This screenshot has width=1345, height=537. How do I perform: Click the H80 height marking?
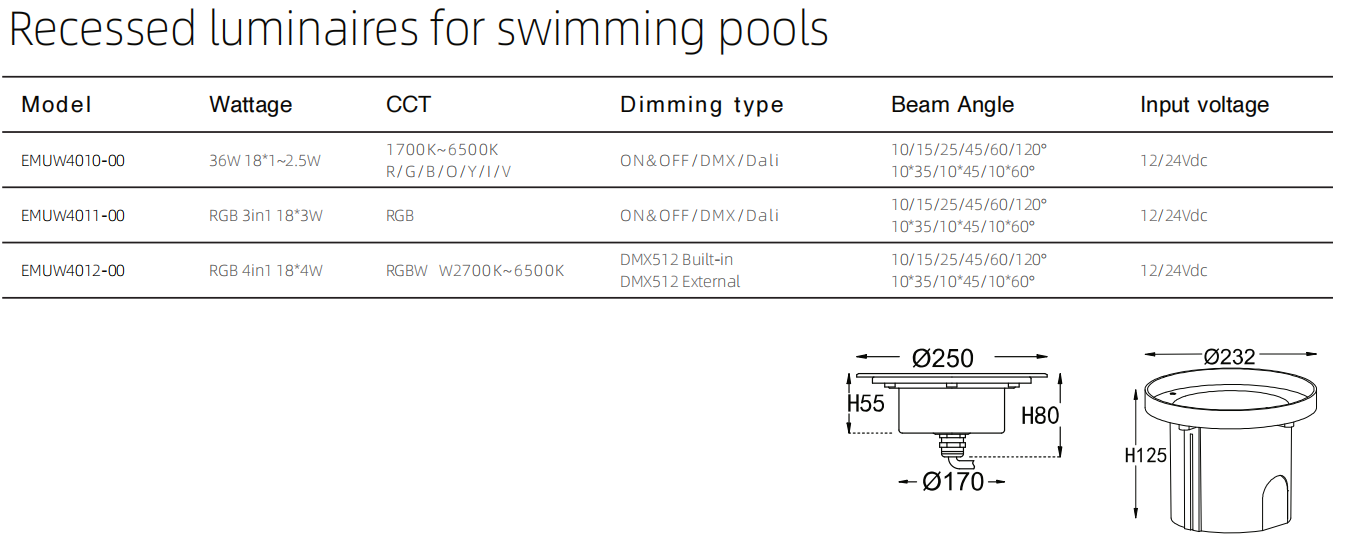tap(1040, 415)
